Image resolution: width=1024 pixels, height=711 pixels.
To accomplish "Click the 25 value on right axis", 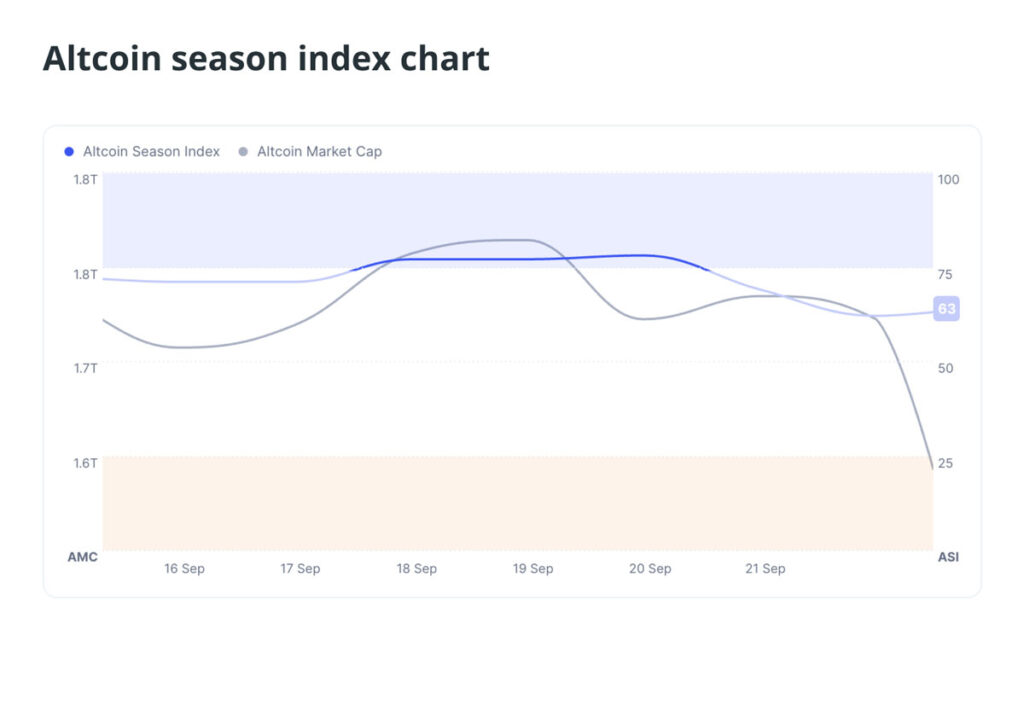I will pyautogui.click(x=946, y=463).
